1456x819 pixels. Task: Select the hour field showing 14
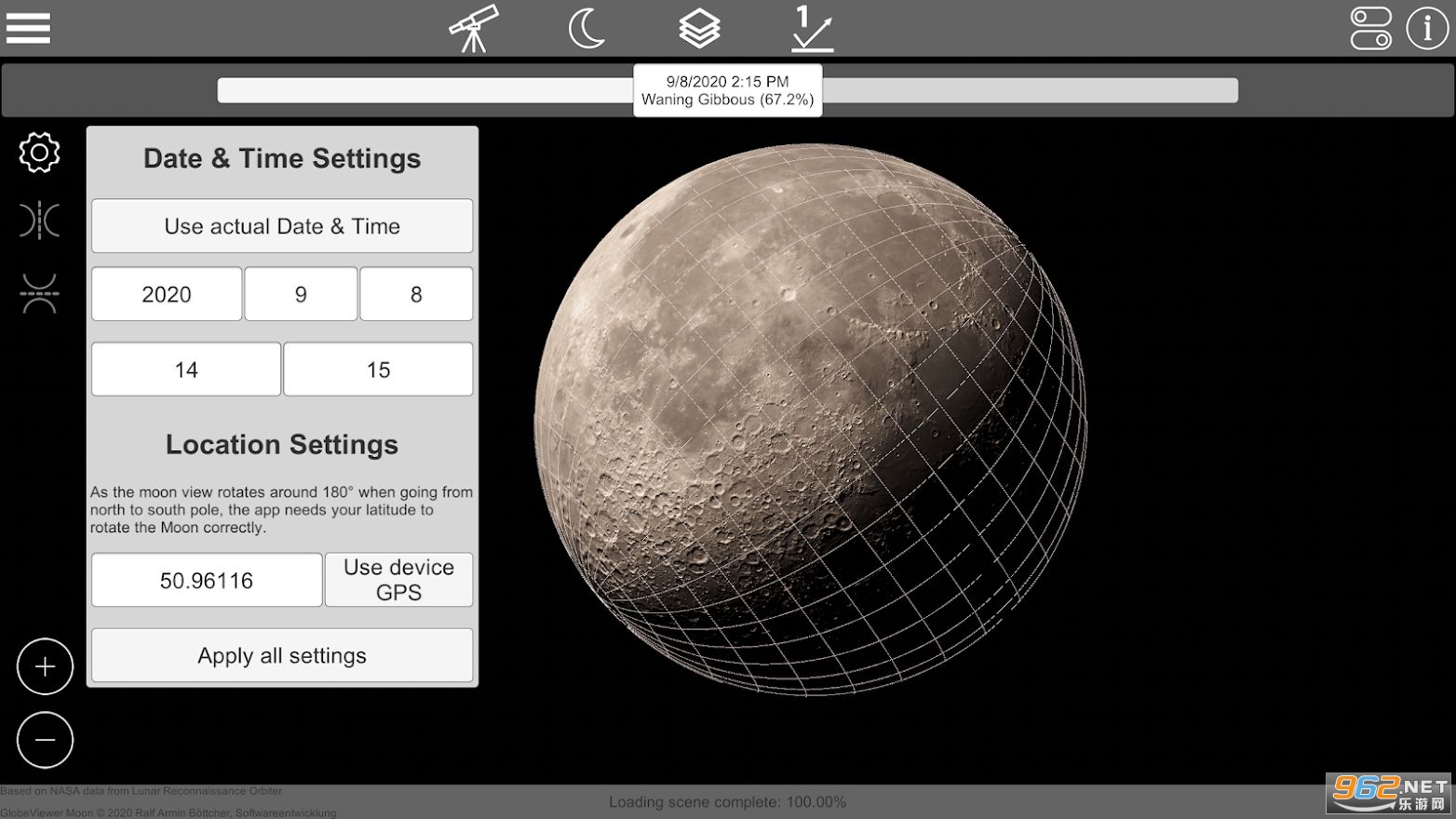[186, 369]
